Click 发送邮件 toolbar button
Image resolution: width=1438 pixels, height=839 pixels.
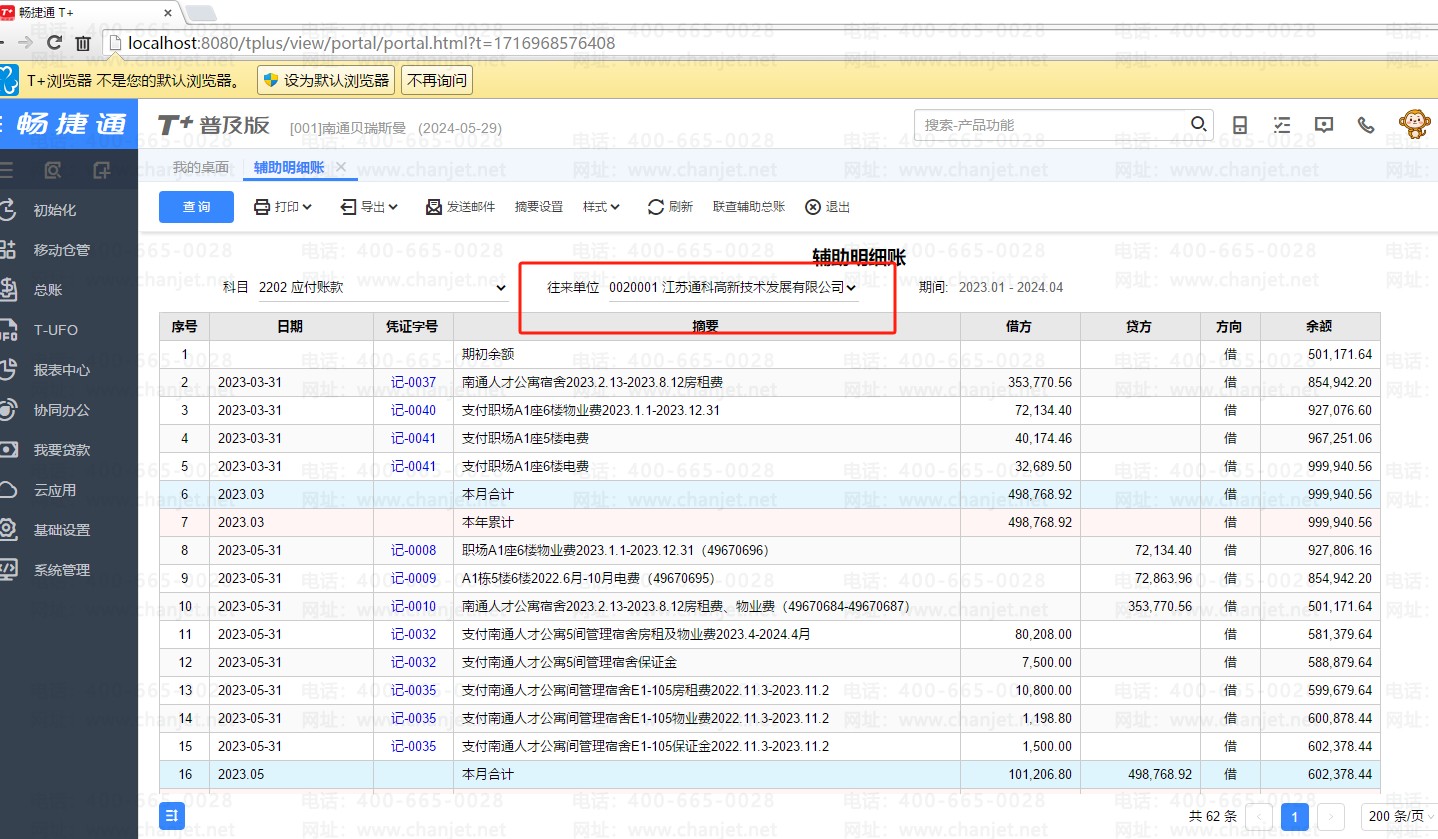(x=460, y=207)
